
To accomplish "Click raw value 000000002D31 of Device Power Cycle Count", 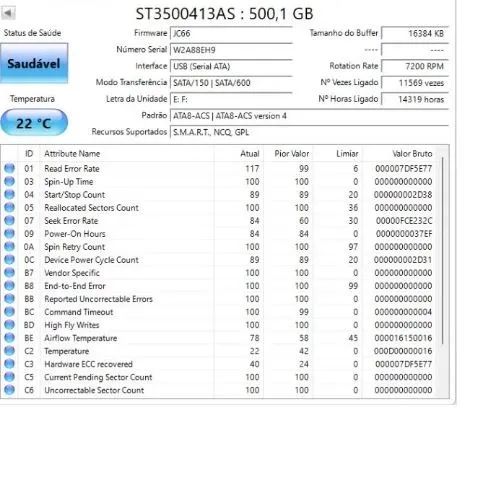I will [x=403, y=260].
